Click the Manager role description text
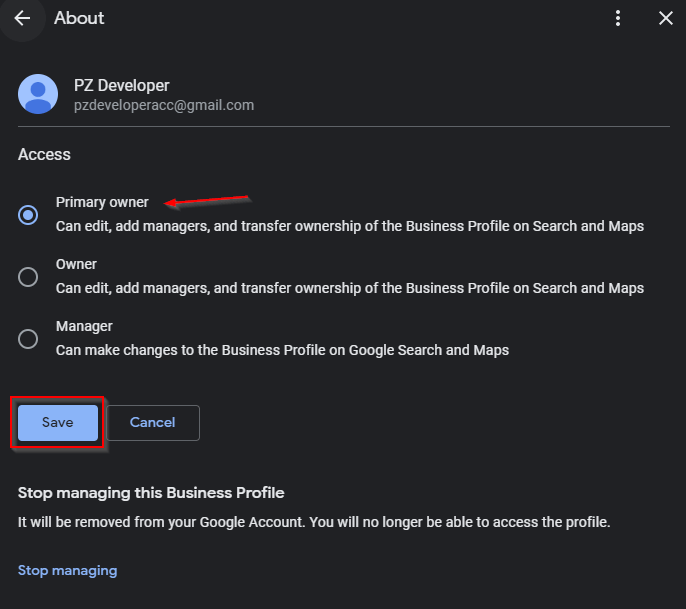The image size is (686, 609). [282, 350]
